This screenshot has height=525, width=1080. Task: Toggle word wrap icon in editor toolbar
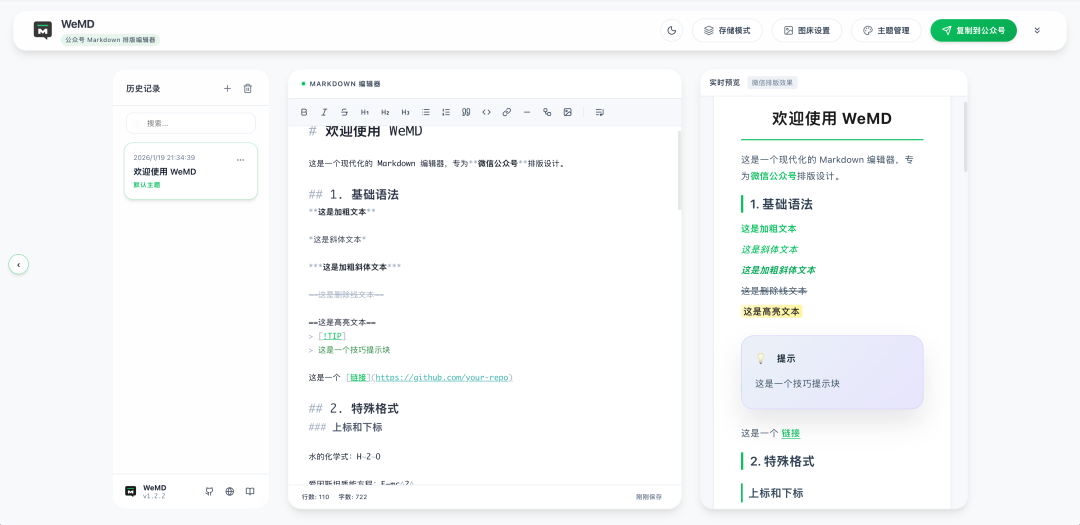point(600,112)
